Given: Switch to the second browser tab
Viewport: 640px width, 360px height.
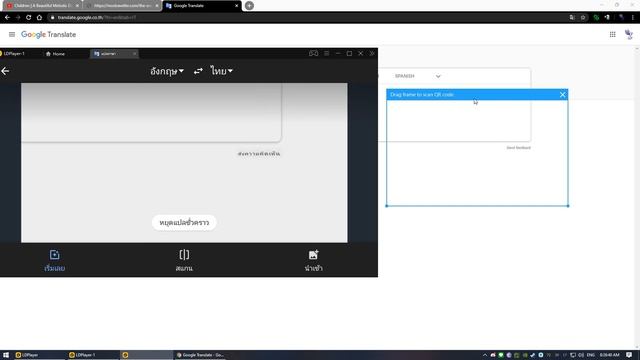Looking at the screenshot, I should pyautogui.click(x=122, y=6).
